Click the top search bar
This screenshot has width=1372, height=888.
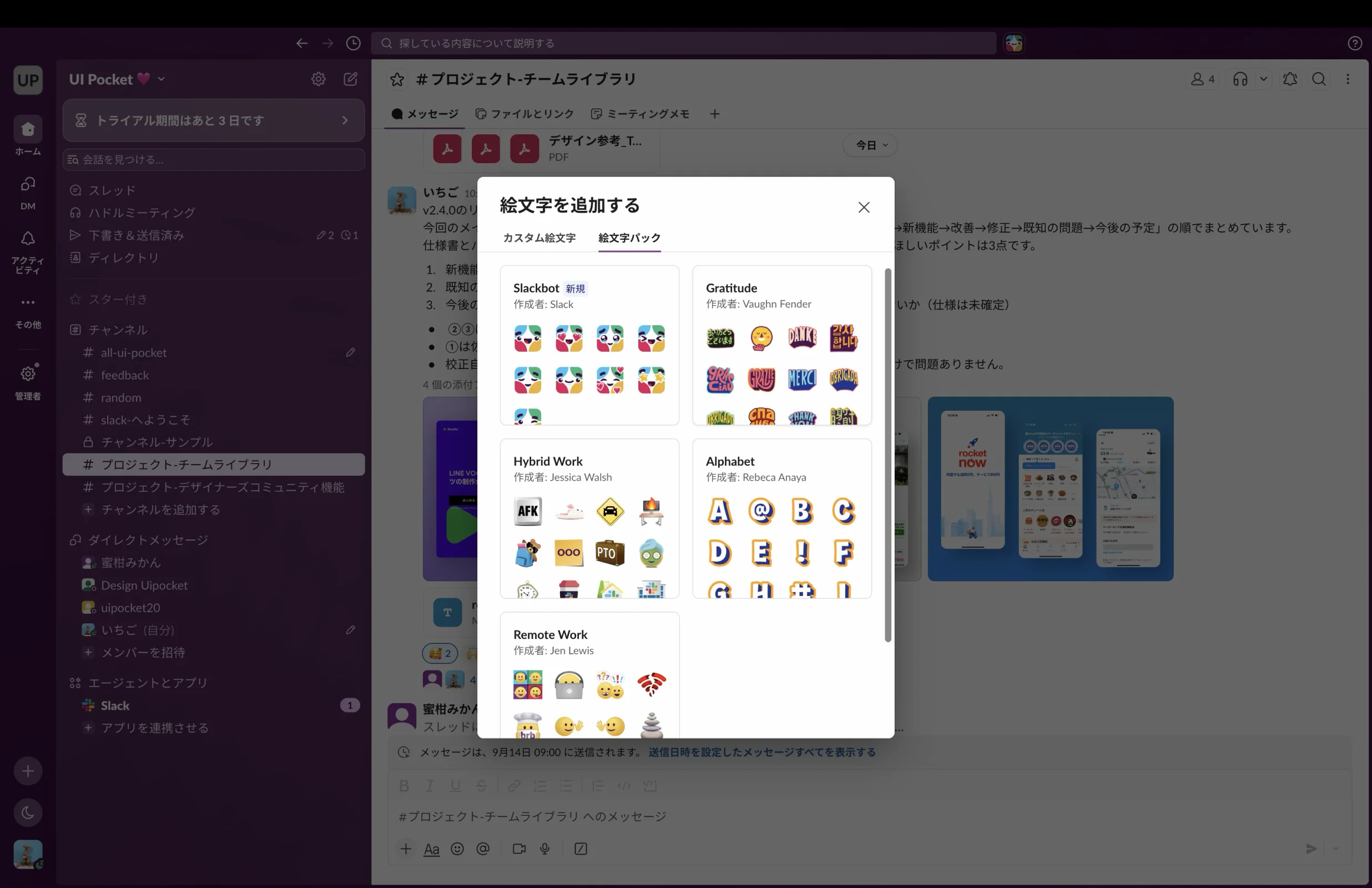683,43
